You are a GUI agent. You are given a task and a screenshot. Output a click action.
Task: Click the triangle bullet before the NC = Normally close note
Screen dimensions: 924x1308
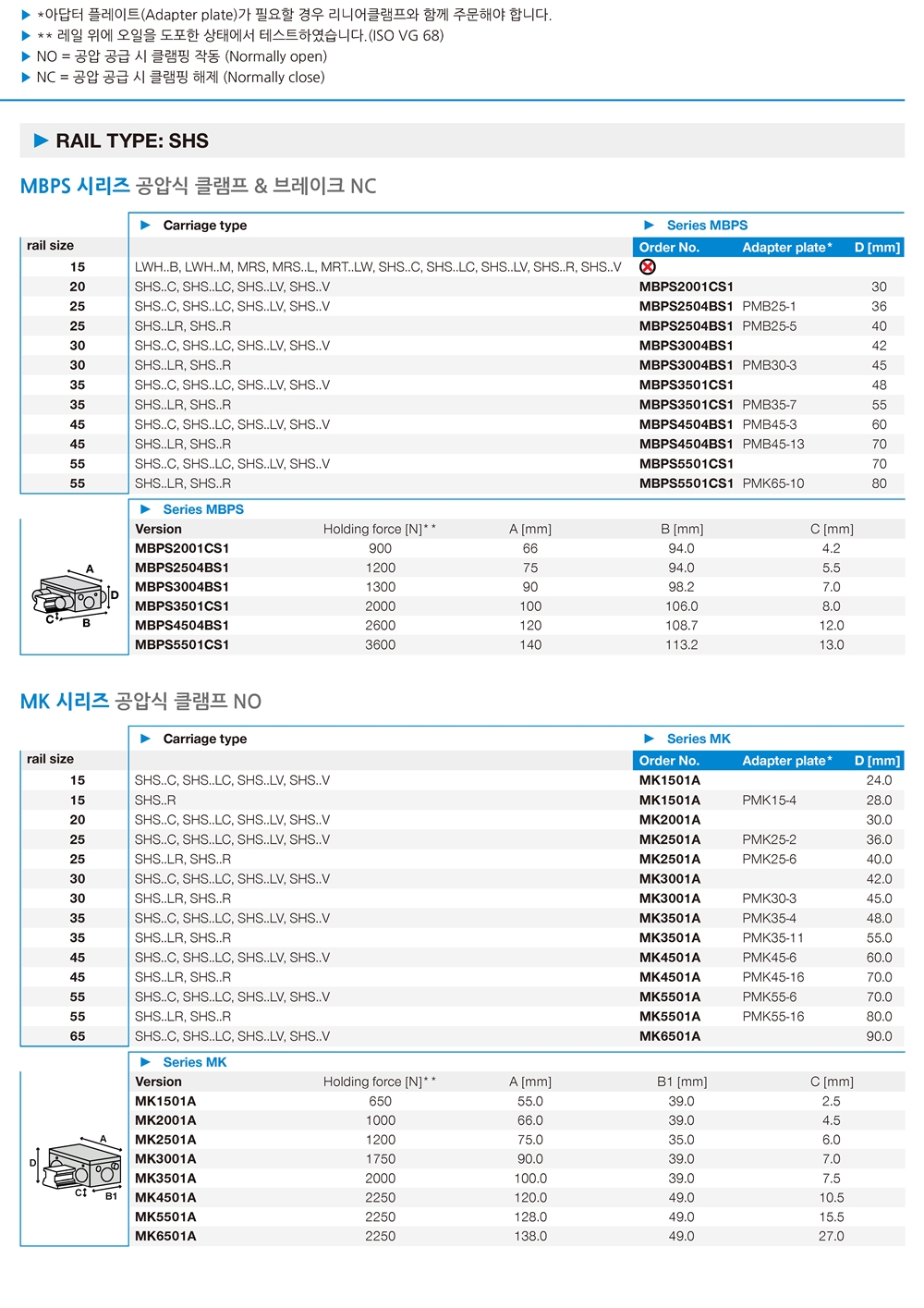26,78
